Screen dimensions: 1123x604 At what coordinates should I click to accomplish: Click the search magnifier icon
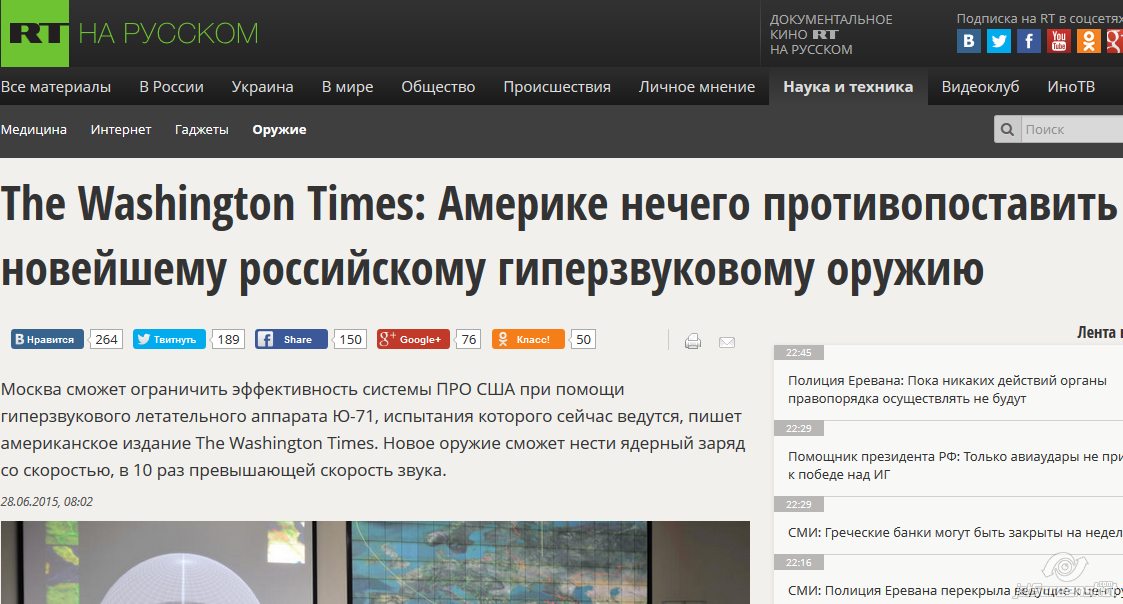1007,129
